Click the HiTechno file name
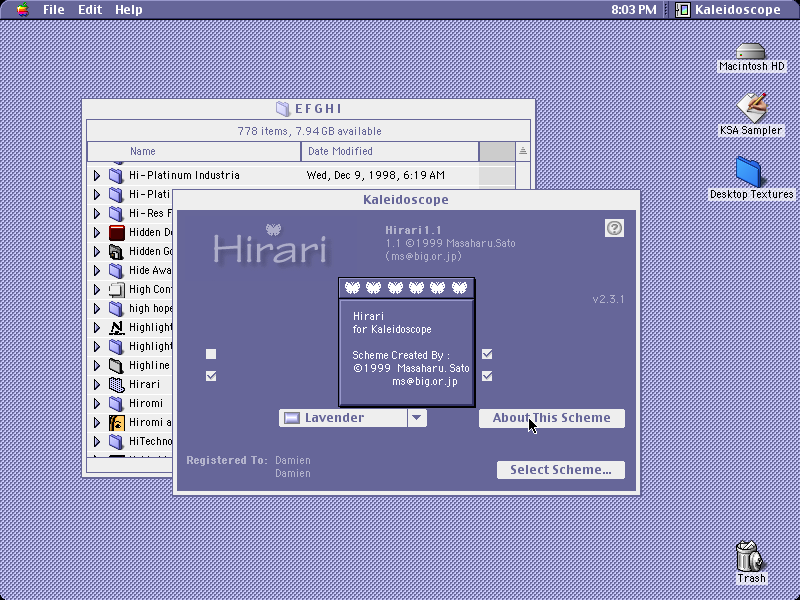Screen dimensions: 800x600 point(151,441)
